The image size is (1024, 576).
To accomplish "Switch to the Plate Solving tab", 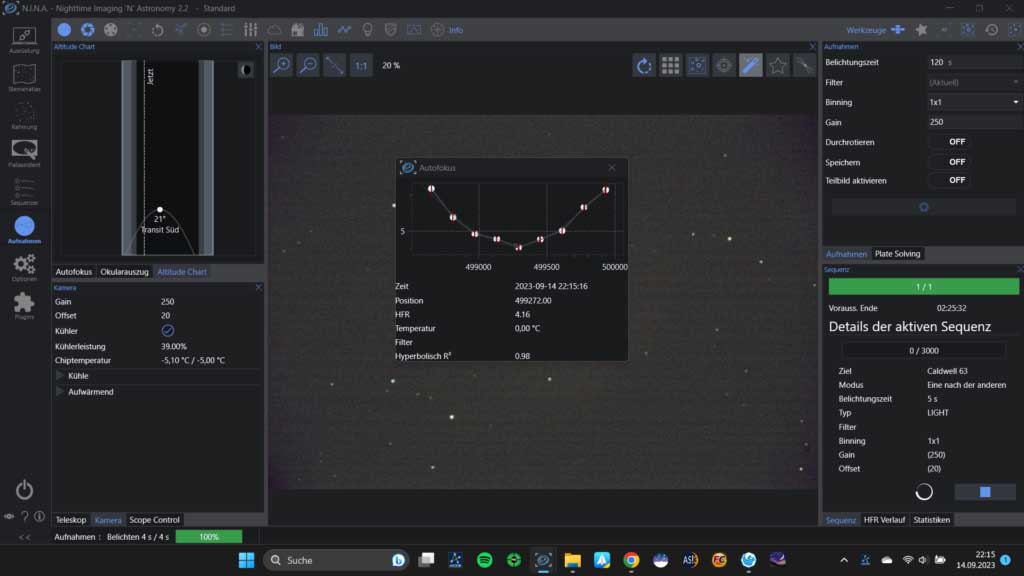I will point(896,254).
